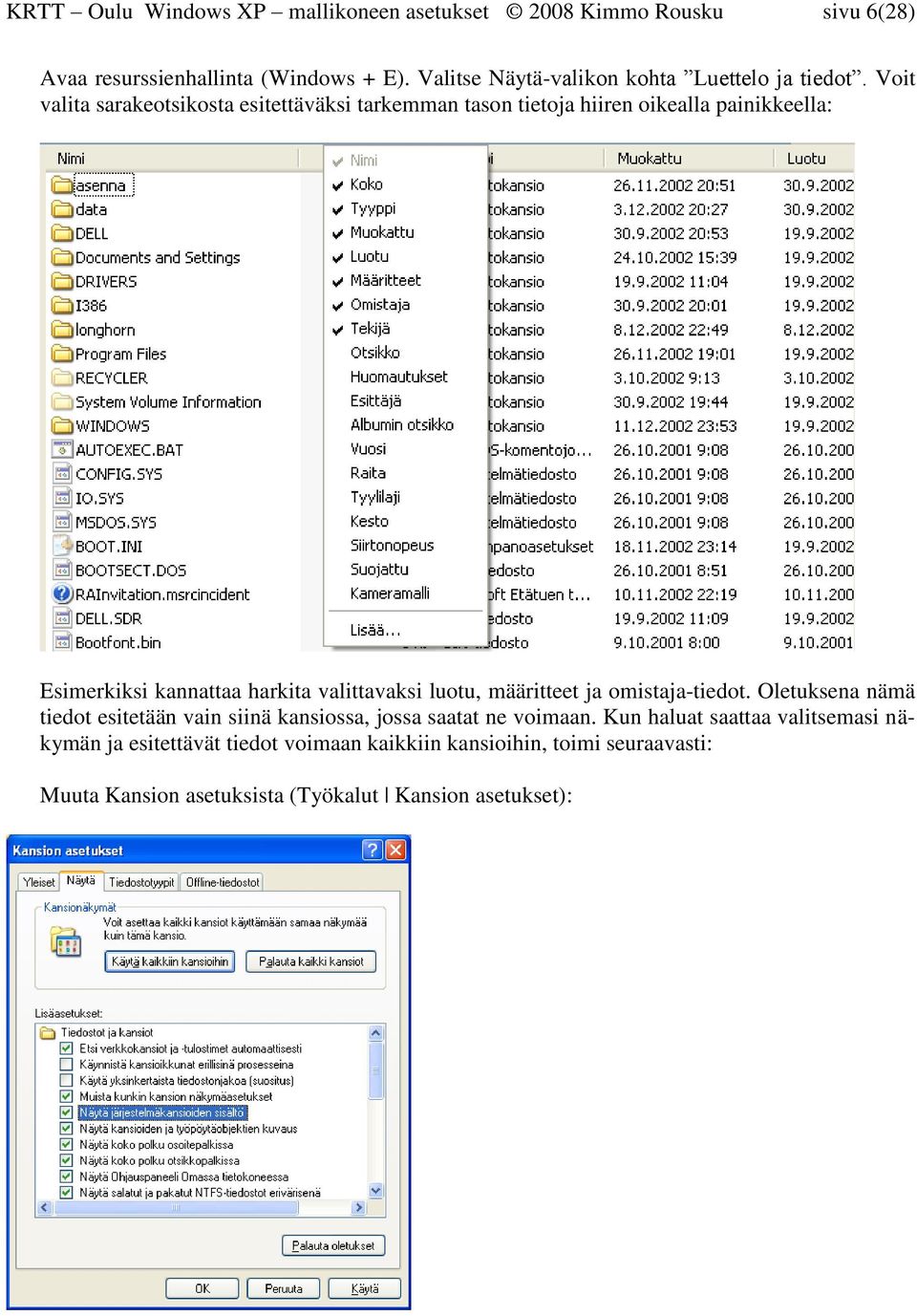This screenshot has height=1316, width=917.
Task: Click the IO.SYS system file icon
Action: 62,498
